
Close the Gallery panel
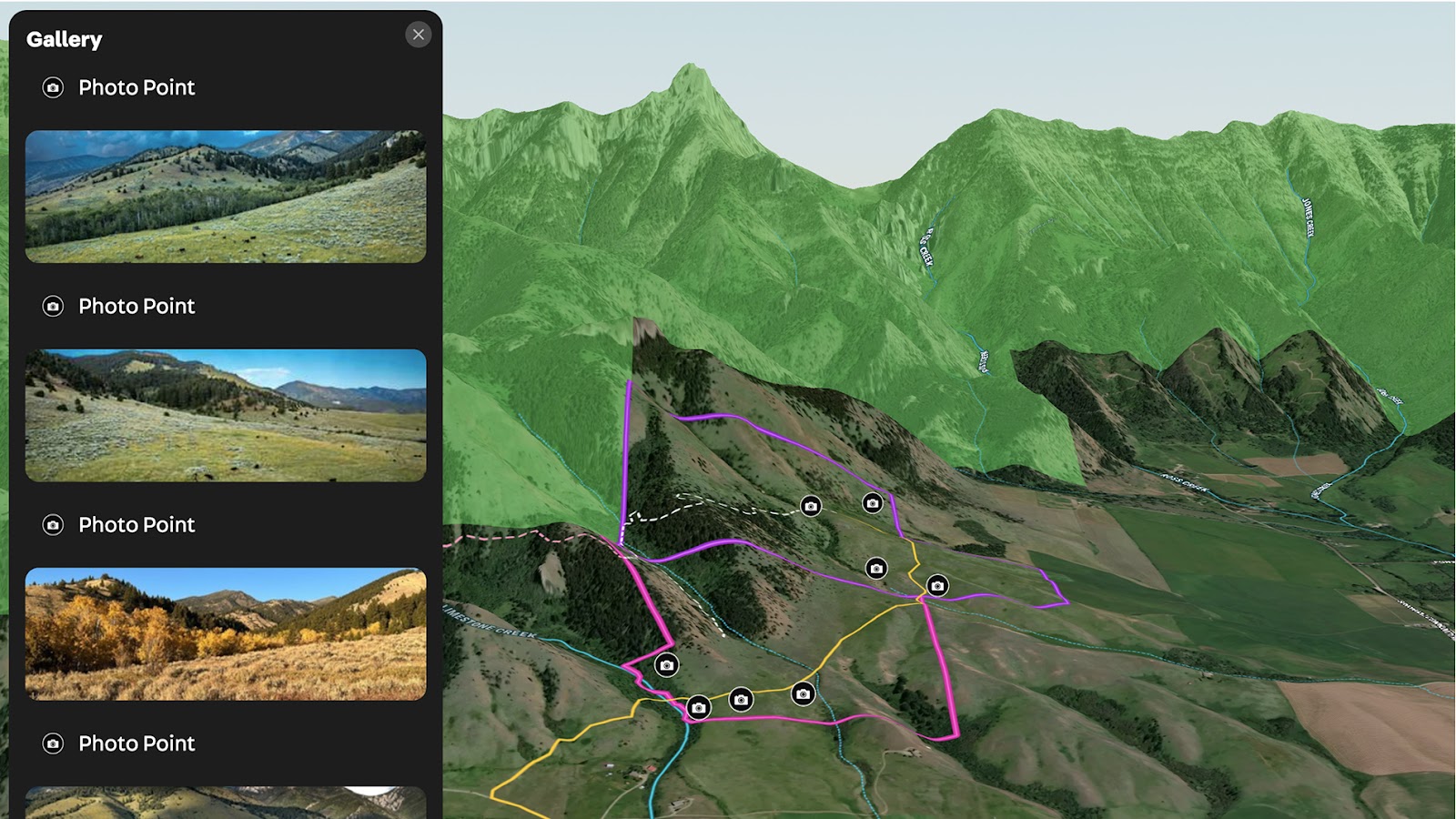(x=418, y=35)
